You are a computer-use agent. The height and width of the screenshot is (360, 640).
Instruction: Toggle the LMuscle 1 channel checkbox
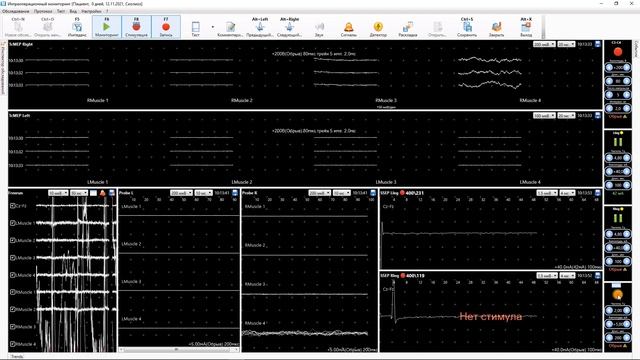click(13, 223)
